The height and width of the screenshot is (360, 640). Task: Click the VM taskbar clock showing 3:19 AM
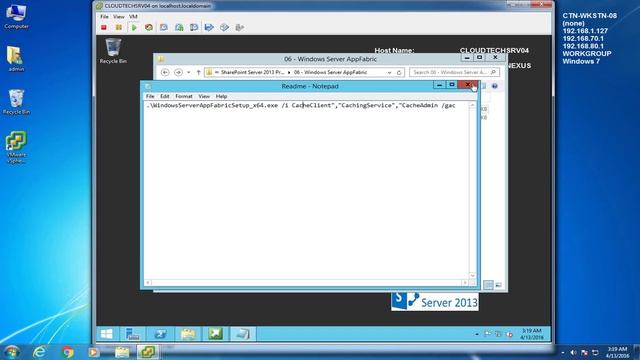(x=532, y=334)
